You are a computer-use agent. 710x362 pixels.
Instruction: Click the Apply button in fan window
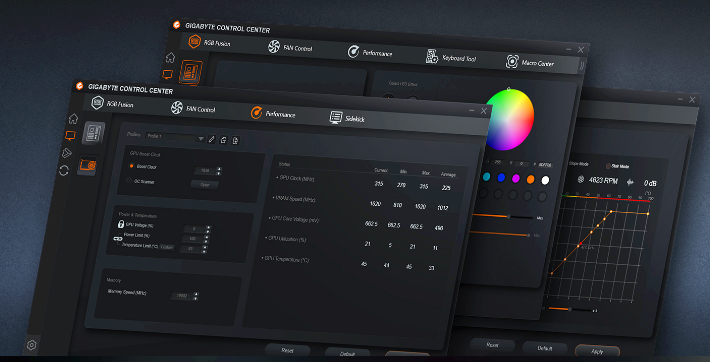(597, 351)
